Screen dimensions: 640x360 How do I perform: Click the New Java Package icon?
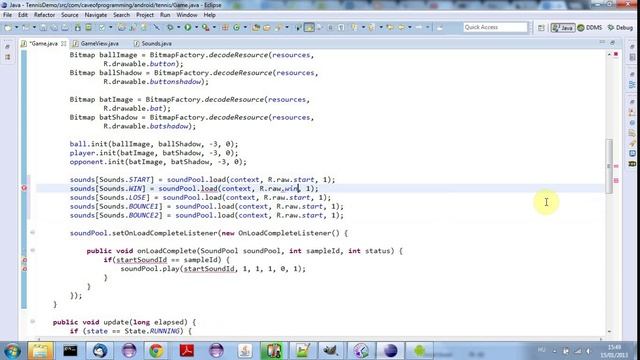click(x=224, y=28)
